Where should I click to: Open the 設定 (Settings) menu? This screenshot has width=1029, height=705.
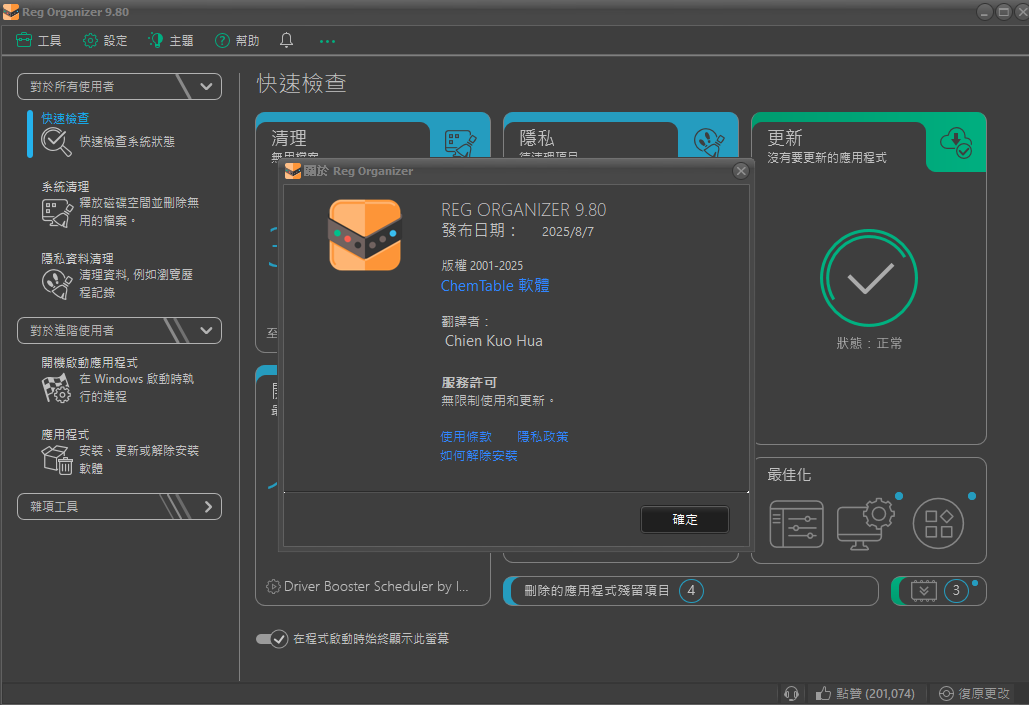(105, 41)
